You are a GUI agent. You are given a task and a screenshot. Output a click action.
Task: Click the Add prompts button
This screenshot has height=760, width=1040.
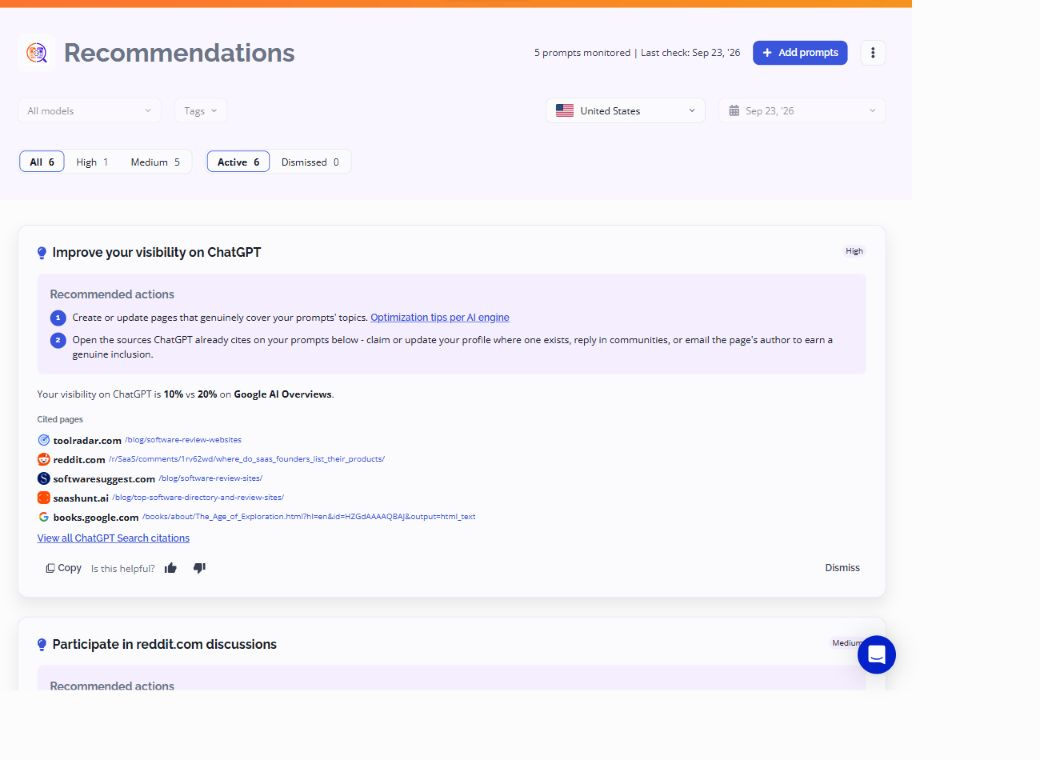[799, 52]
